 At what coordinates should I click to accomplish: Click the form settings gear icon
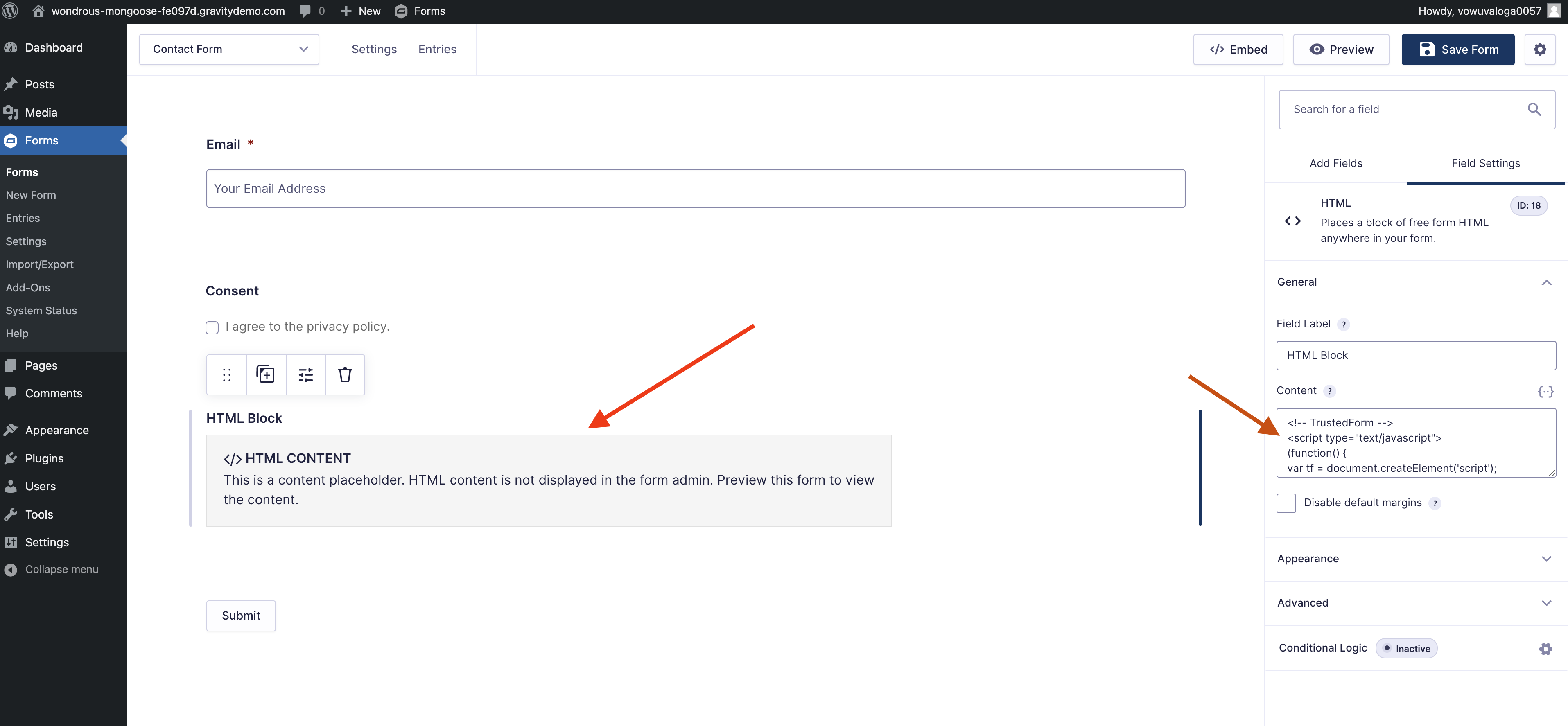click(x=1539, y=49)
